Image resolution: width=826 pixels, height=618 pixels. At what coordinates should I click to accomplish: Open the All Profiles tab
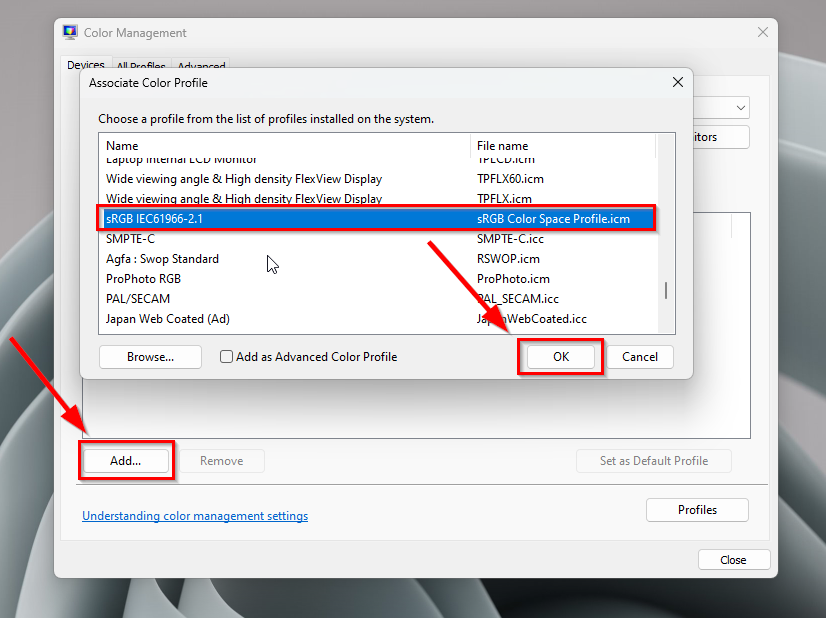tap(141, 67)
